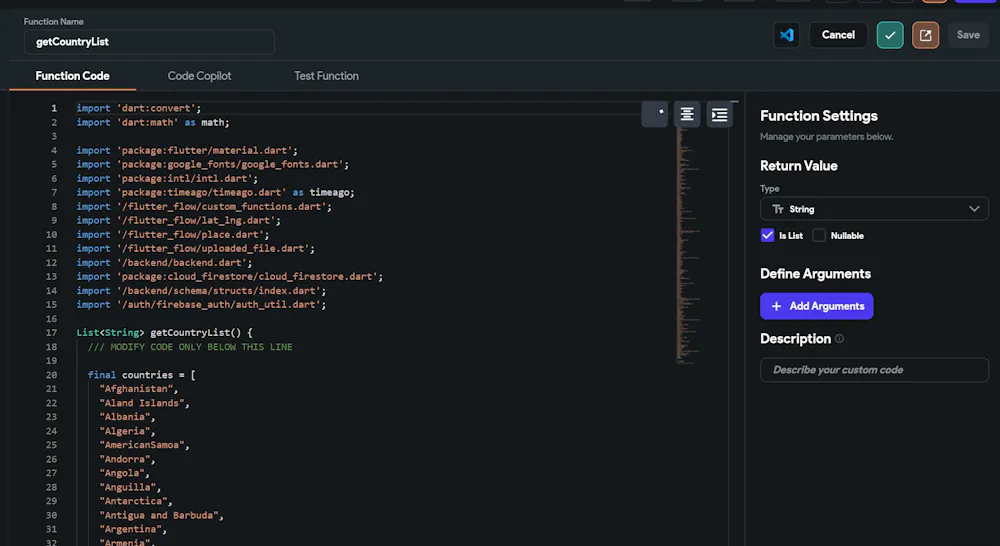Click the cloud_firestore import line
This screenshot has height=546, width=1000.
230,277
